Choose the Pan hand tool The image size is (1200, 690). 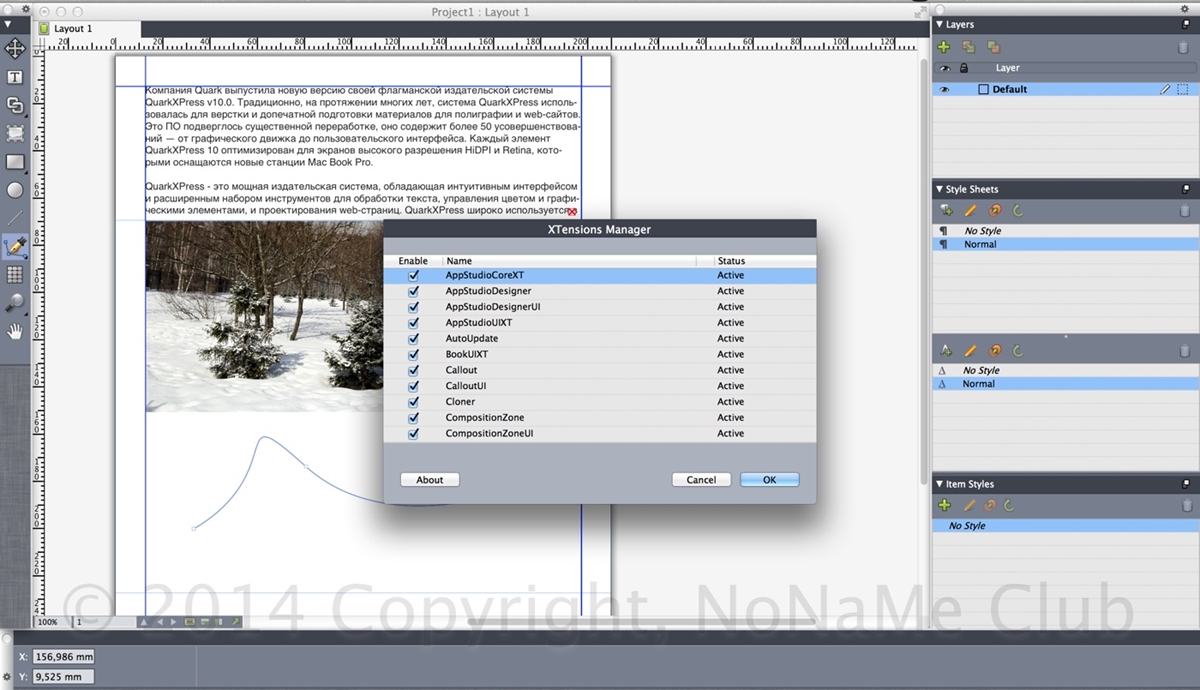(15, 331)
